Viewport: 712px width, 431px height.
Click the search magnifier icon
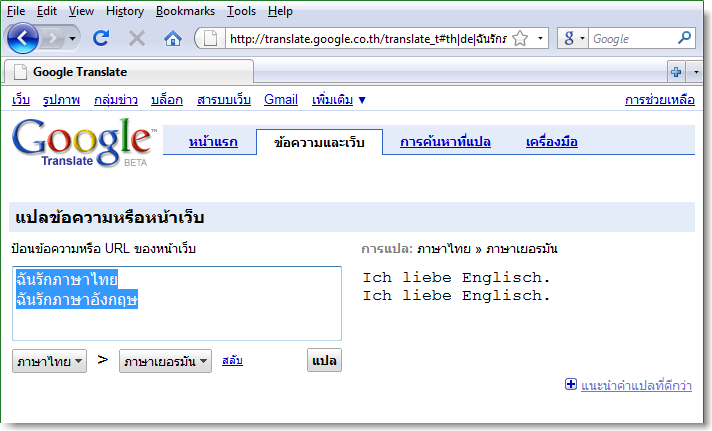tap(685, 38)
